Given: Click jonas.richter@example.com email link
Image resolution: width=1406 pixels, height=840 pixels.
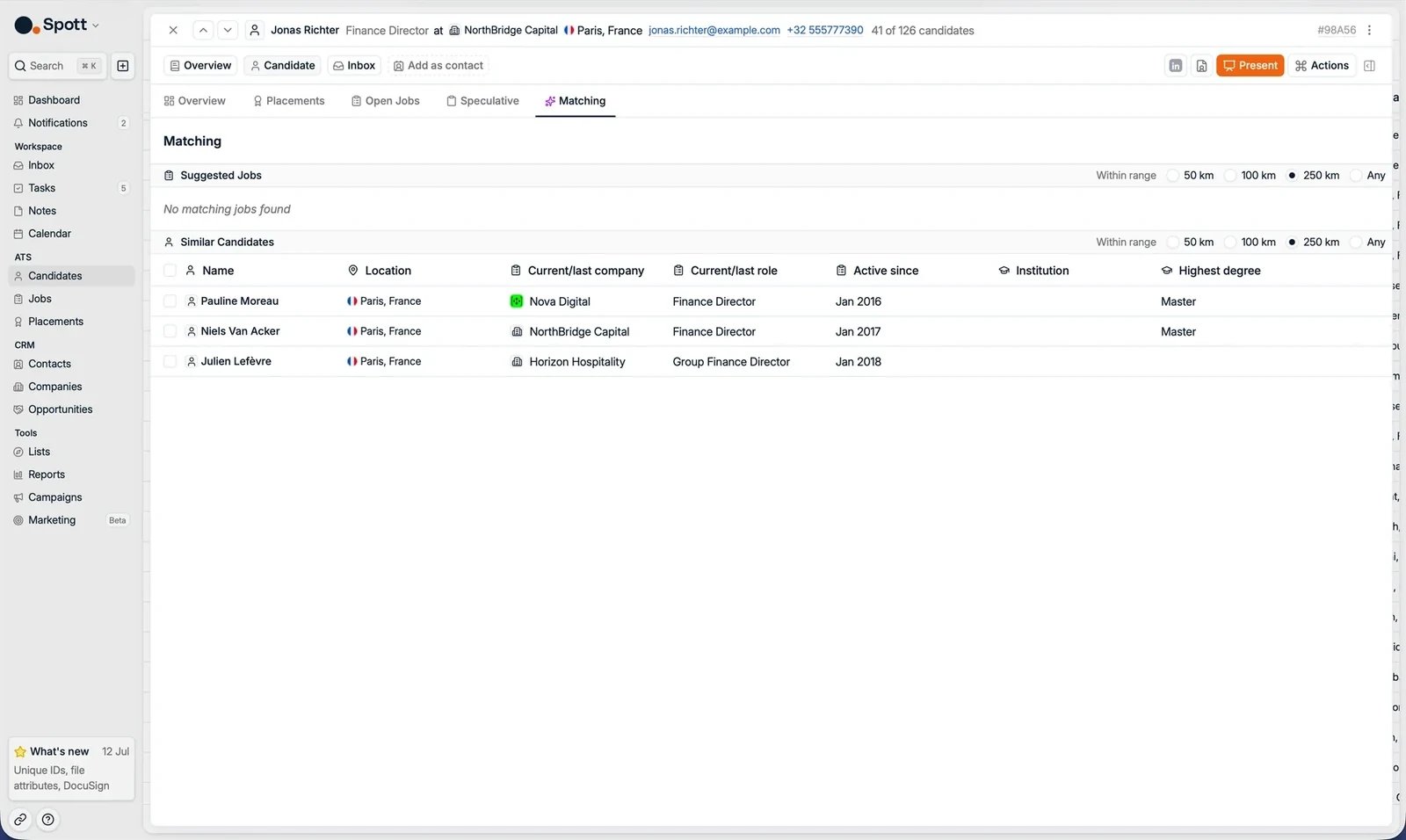Looking at the screenshot, I should tap(714, 30).
